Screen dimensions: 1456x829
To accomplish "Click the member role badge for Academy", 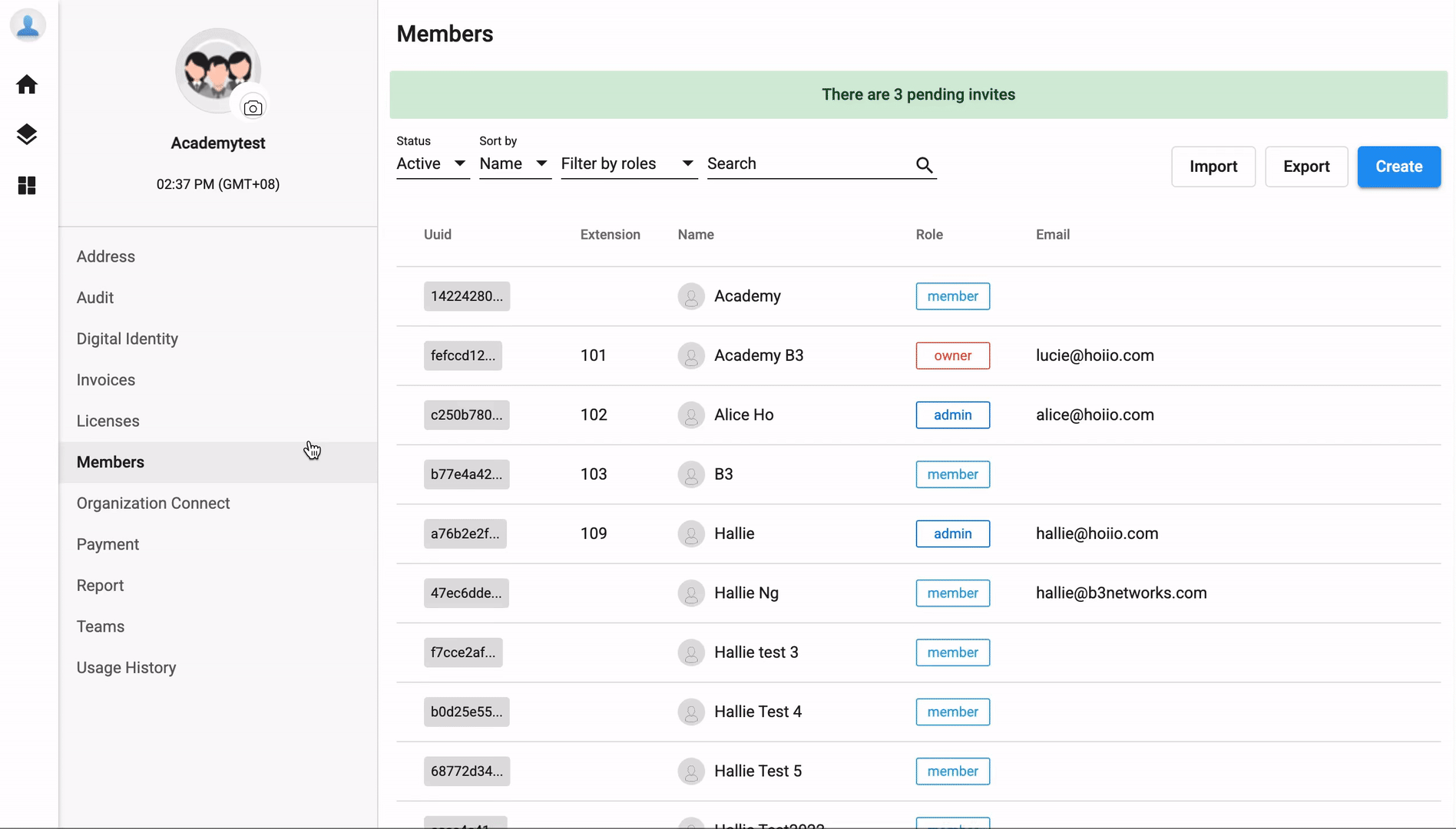I will 953,296.
